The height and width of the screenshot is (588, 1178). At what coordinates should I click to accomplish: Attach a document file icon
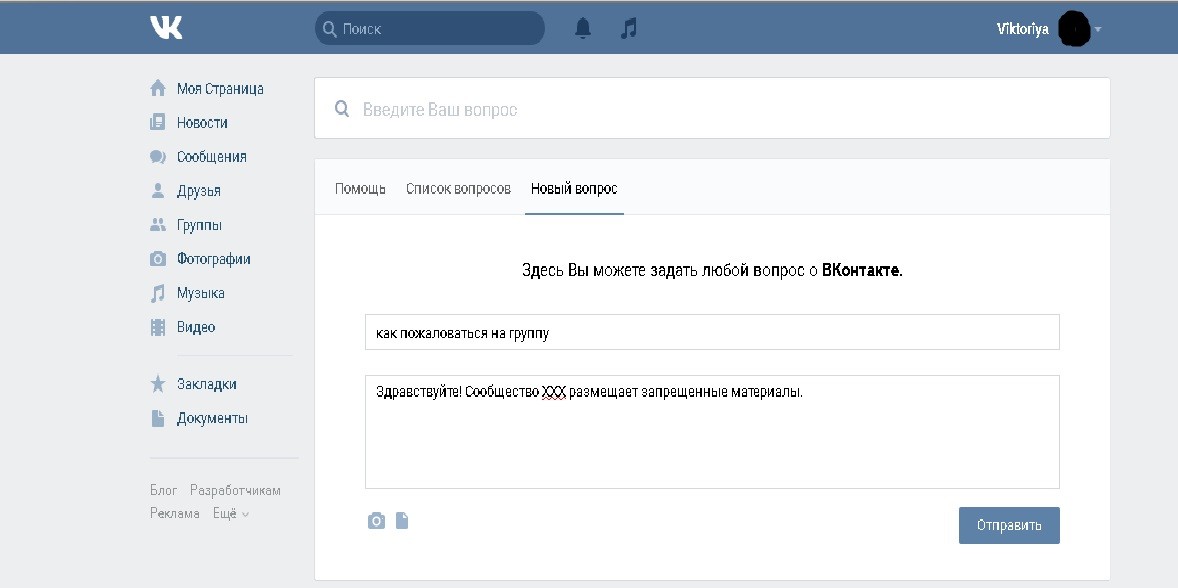point(402,520)
